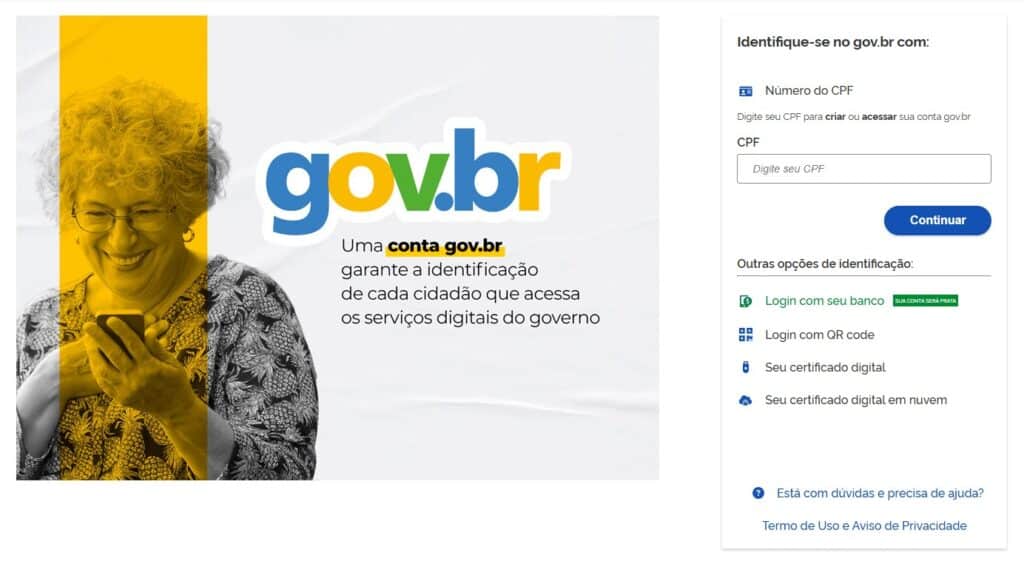Viewport: 1024px width, 564px height.
Task: Select 'Login com seu banco' option
Action: (824, 301)
